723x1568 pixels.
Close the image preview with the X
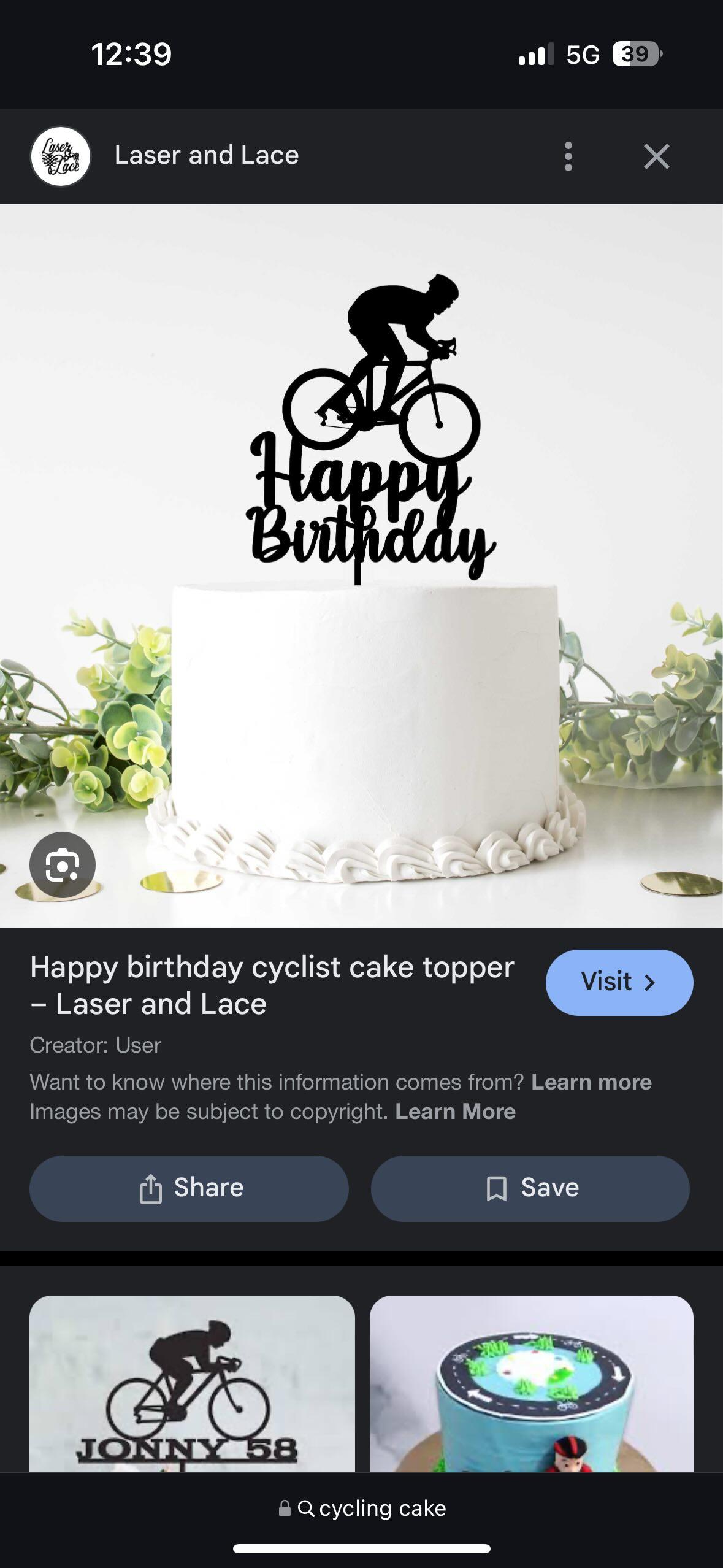click(x=656, y=156)
